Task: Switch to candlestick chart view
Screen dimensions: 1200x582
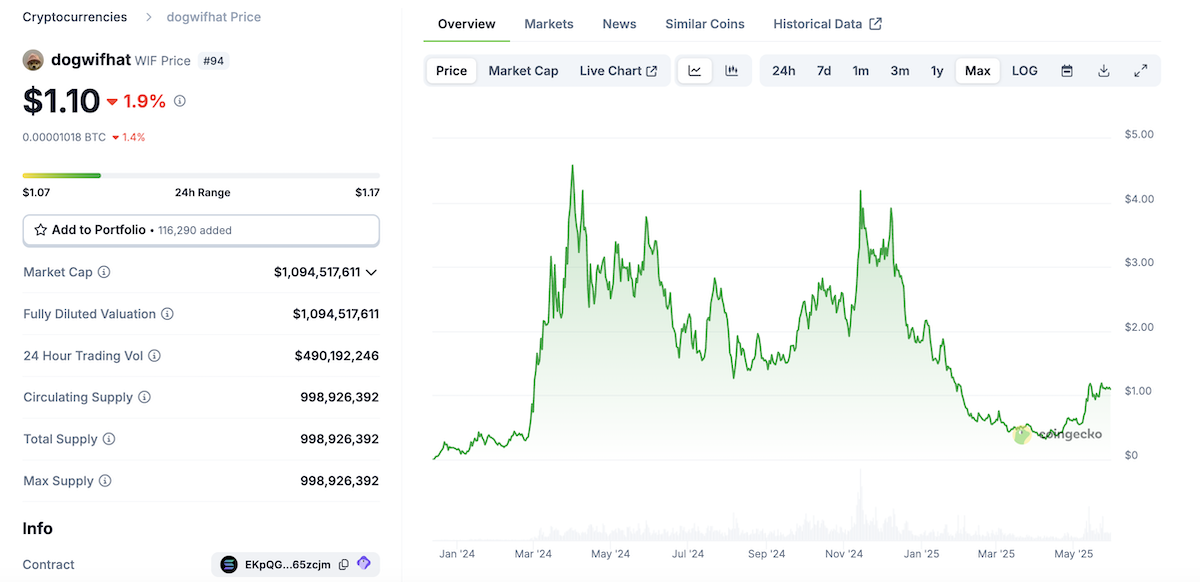Action: click(x=732, y=71)
